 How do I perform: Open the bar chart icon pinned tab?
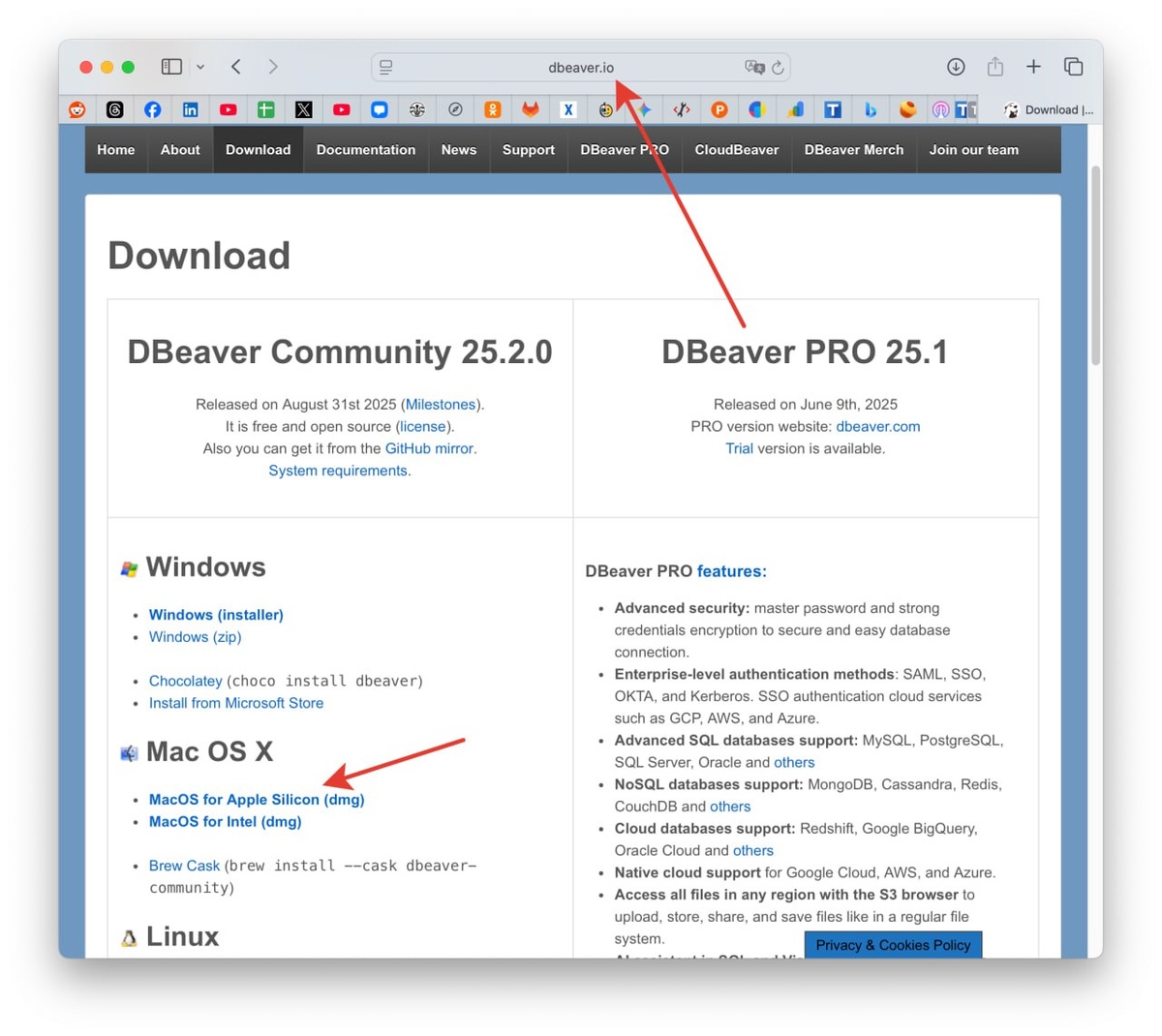[x=795, y=109]
